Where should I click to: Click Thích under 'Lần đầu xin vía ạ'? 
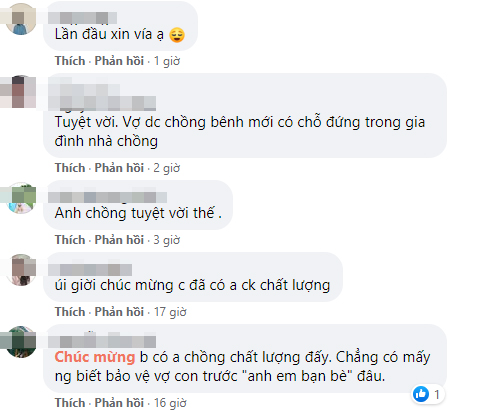70,61
